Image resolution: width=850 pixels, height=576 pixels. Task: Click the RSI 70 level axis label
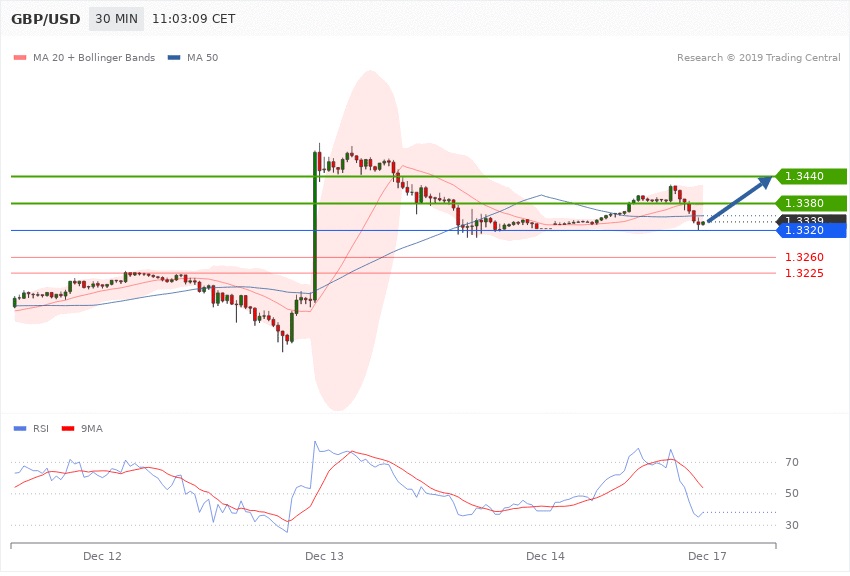[791, 462]
